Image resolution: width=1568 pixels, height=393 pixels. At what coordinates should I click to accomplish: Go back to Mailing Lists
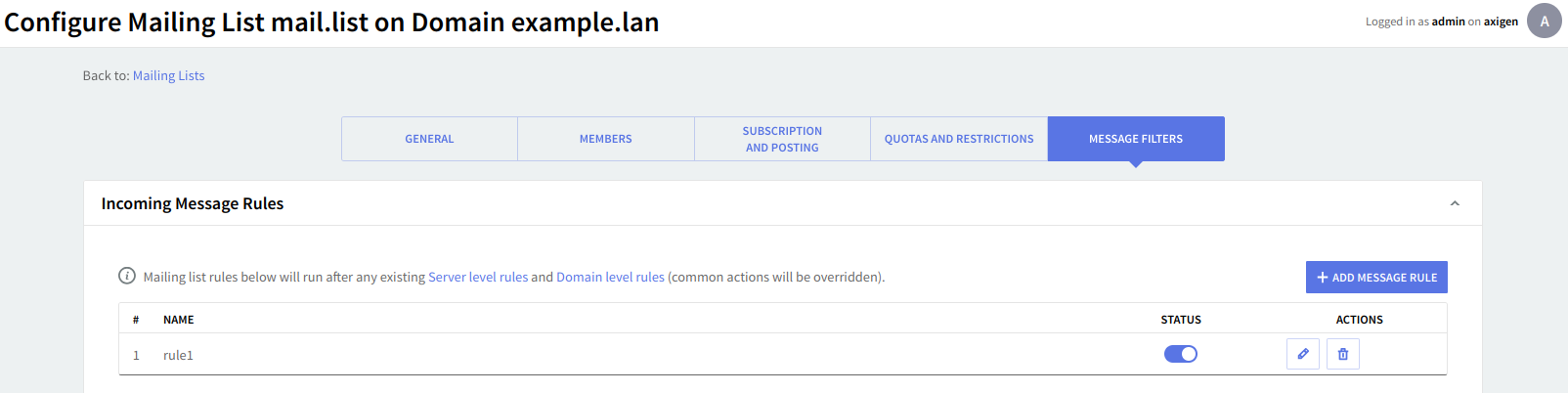coord(169,75)
